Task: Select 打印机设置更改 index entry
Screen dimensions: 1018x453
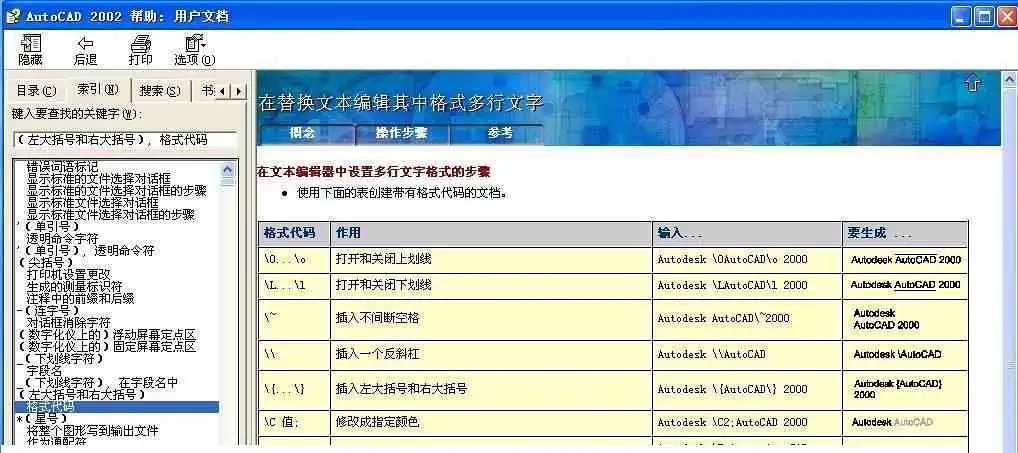Action: point(68,274)
